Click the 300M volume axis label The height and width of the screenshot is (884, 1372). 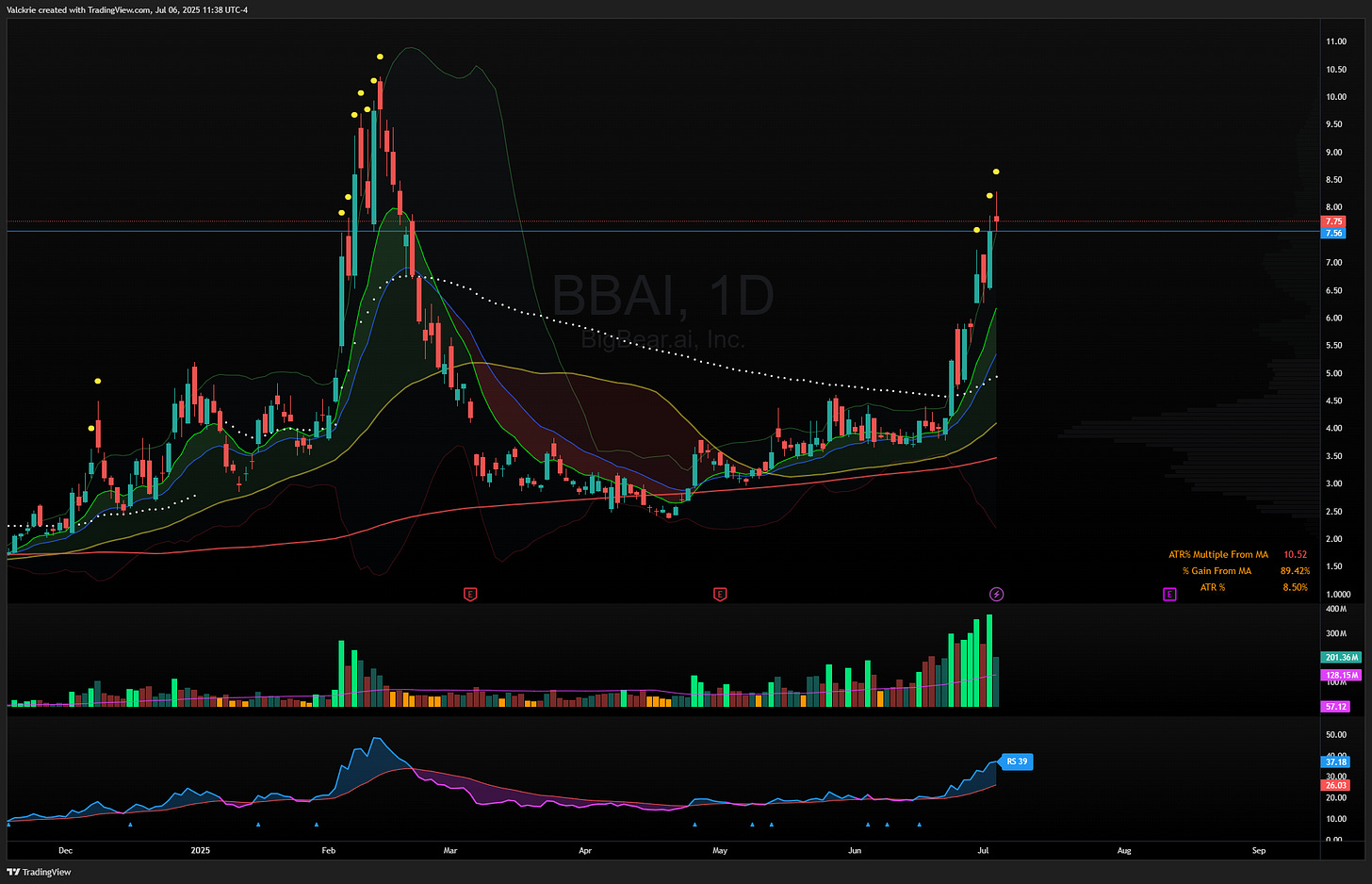pyautogui.click(x=1336, y=633)
